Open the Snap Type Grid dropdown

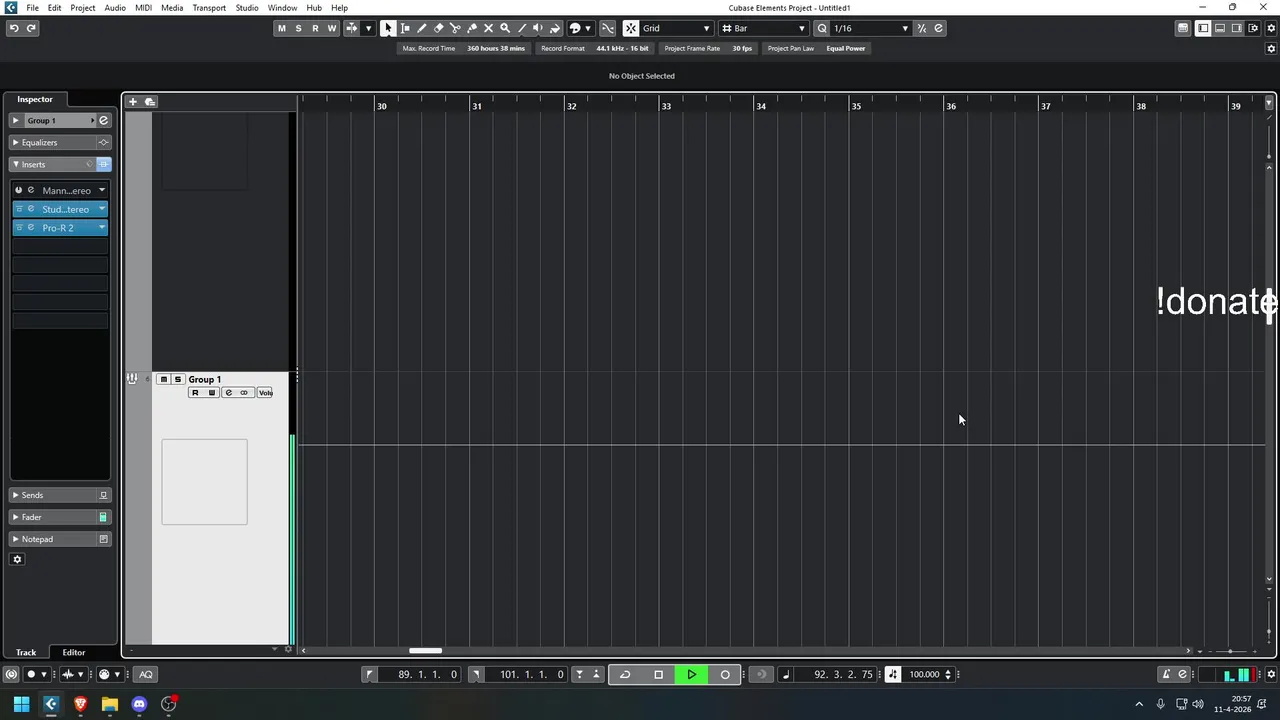677,28
